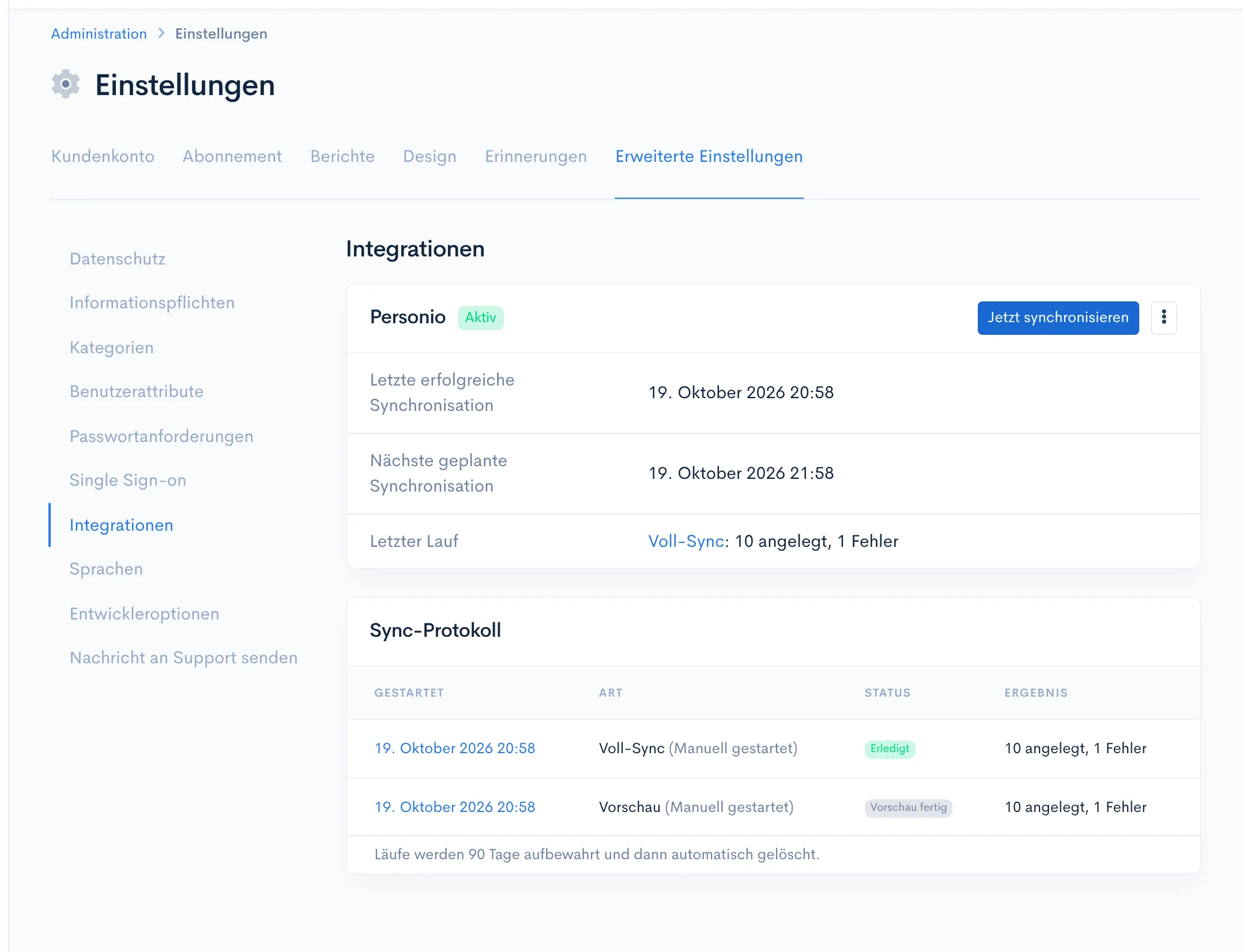
Task: Go to Administration breadcrumb link
Action: tap(99, 33)
